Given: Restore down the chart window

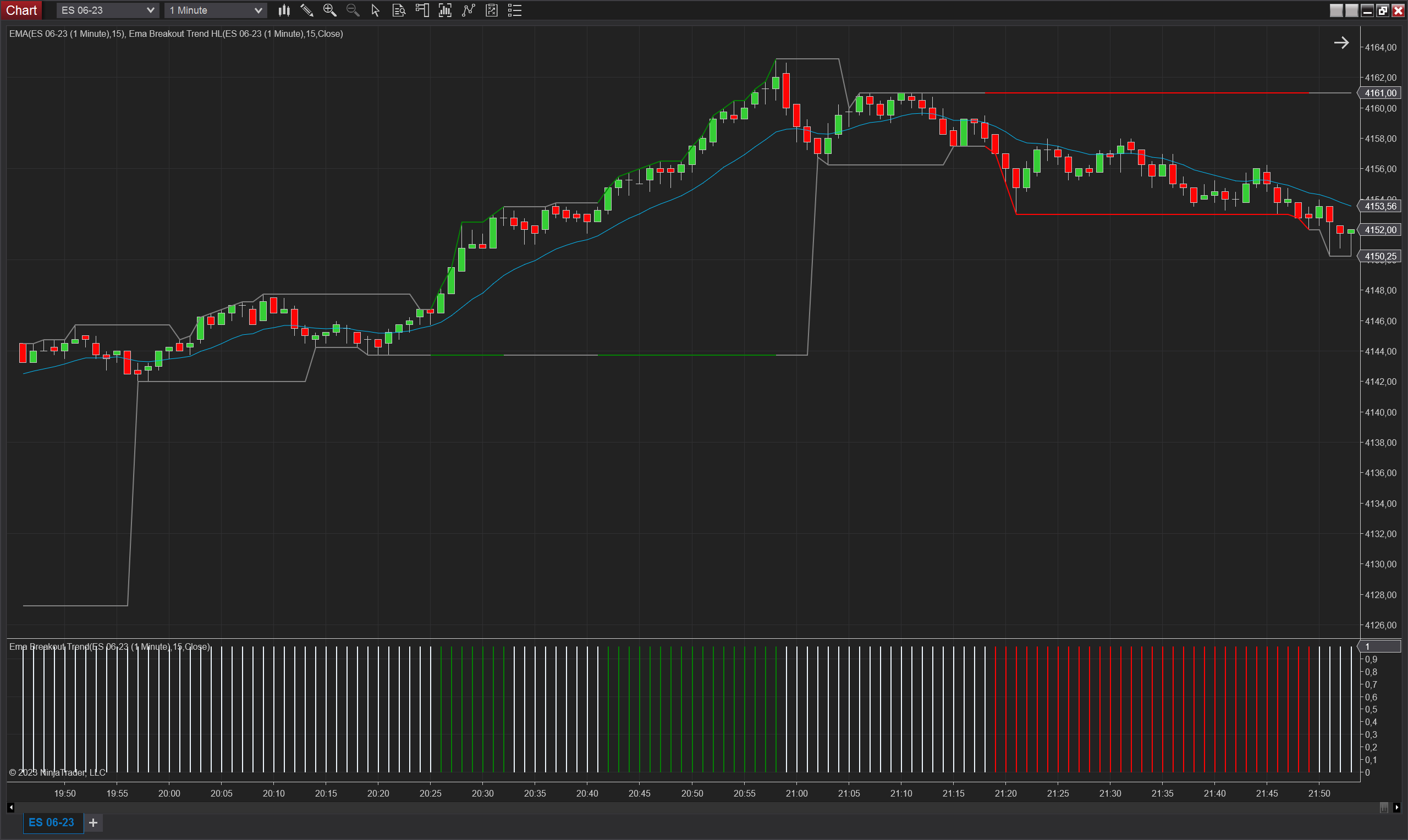Looking at the screenshot, I should [x=1383, y=10].
